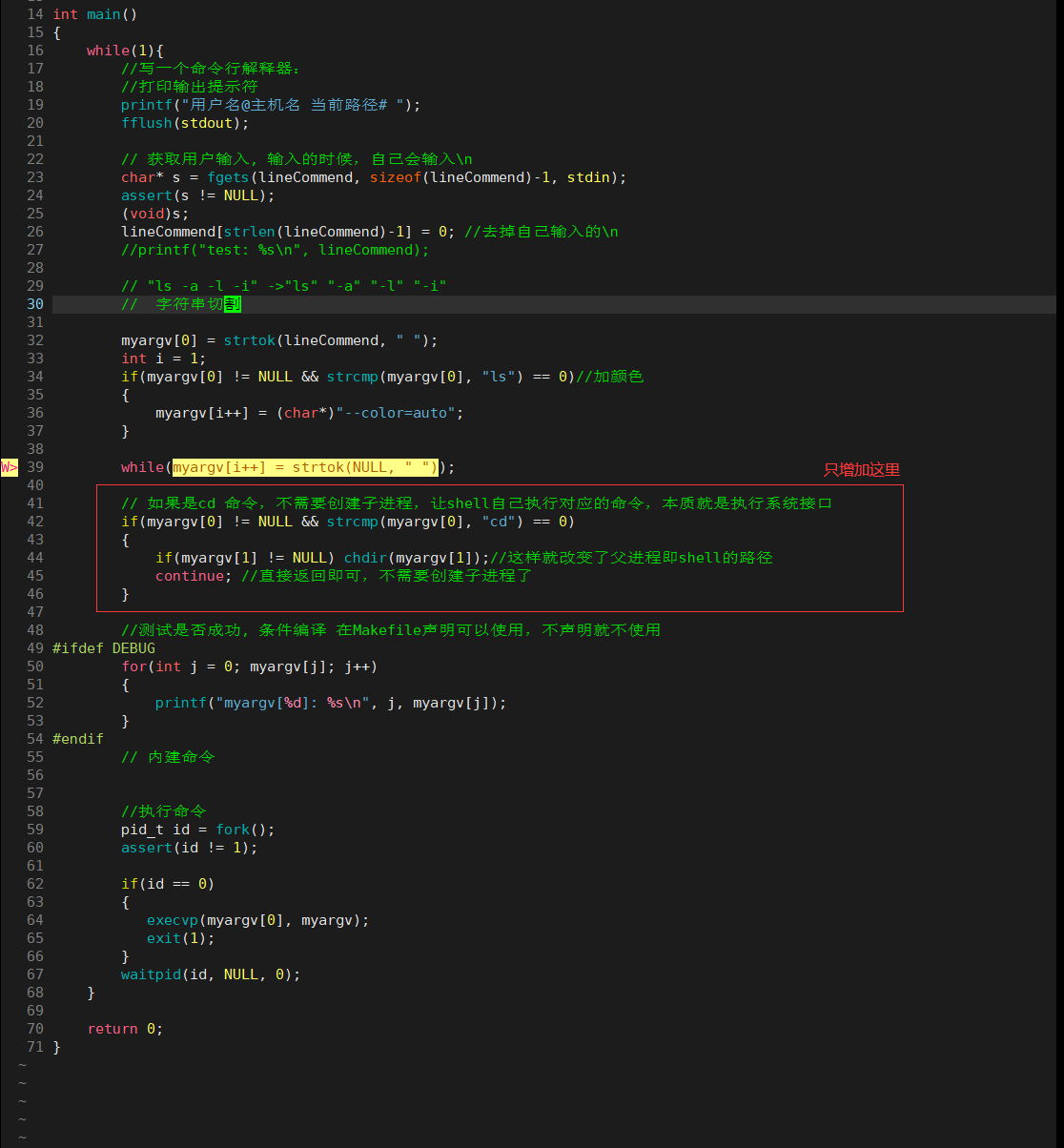Click the 'pid_t id = fork();' line
Screen dimensions: 1064x1148
[198, 830]
